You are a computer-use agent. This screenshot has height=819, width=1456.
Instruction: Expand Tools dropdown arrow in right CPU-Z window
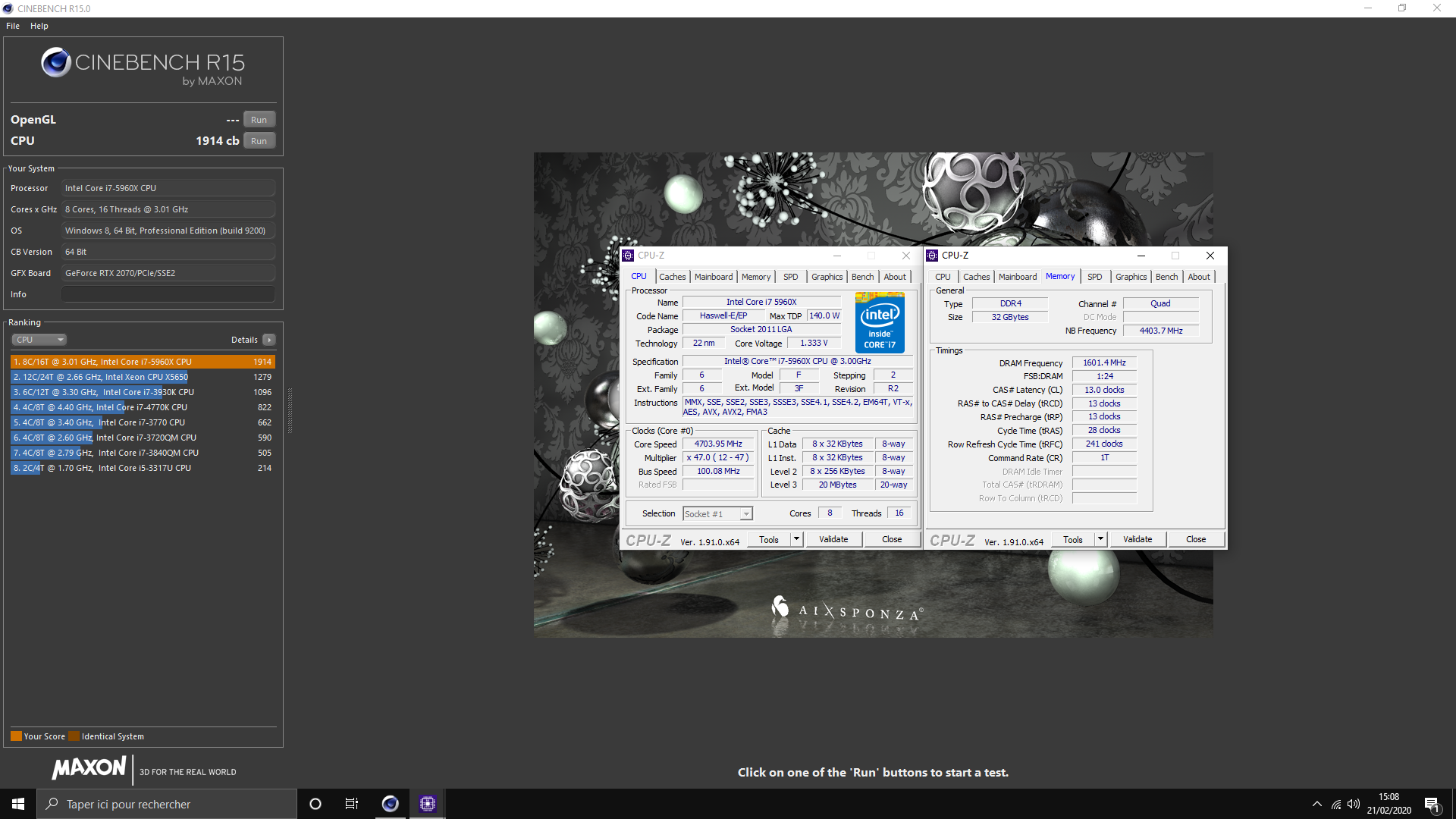click(1100, 539)
